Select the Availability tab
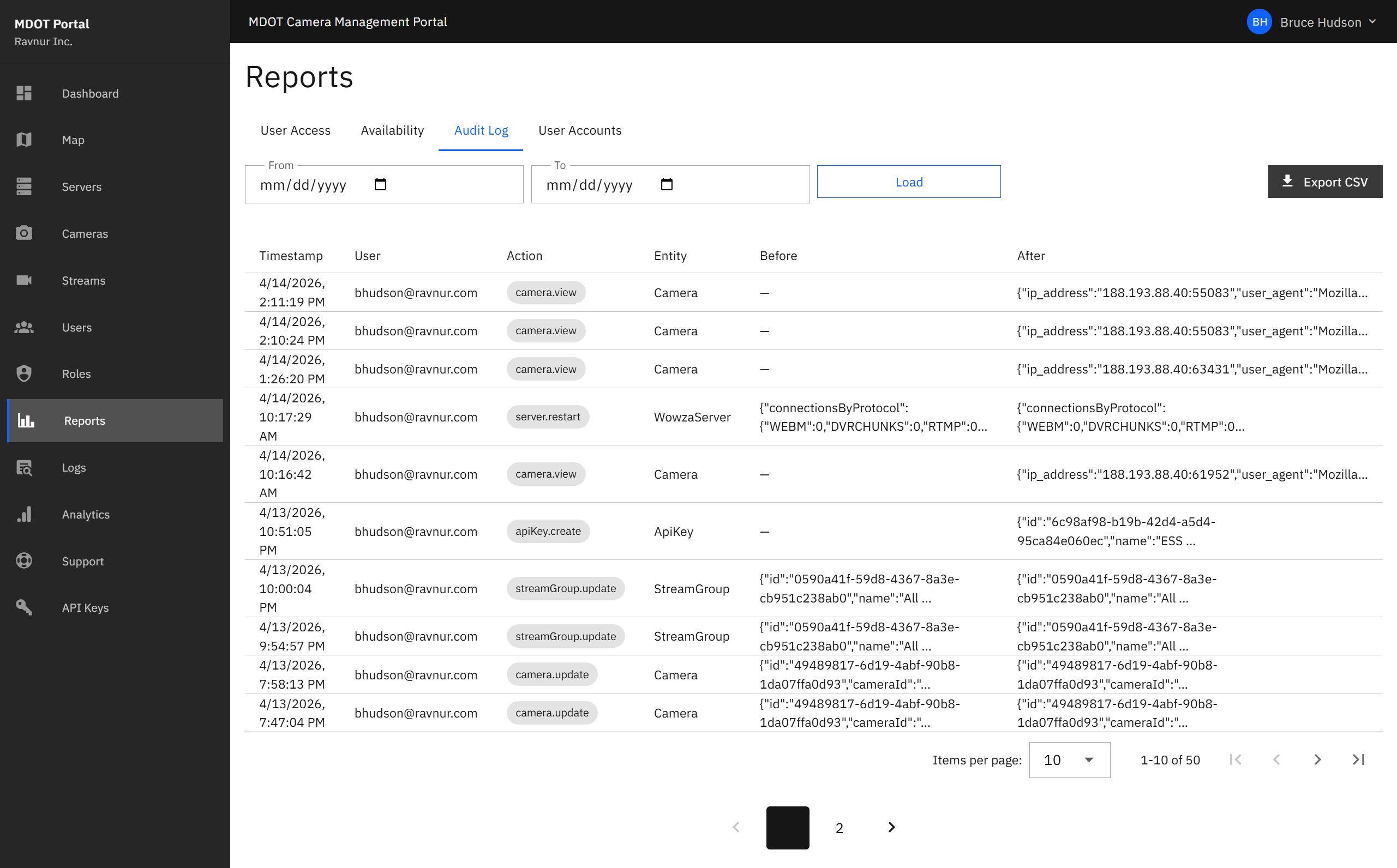This screenshot has width=1397, height=868. 392,130
